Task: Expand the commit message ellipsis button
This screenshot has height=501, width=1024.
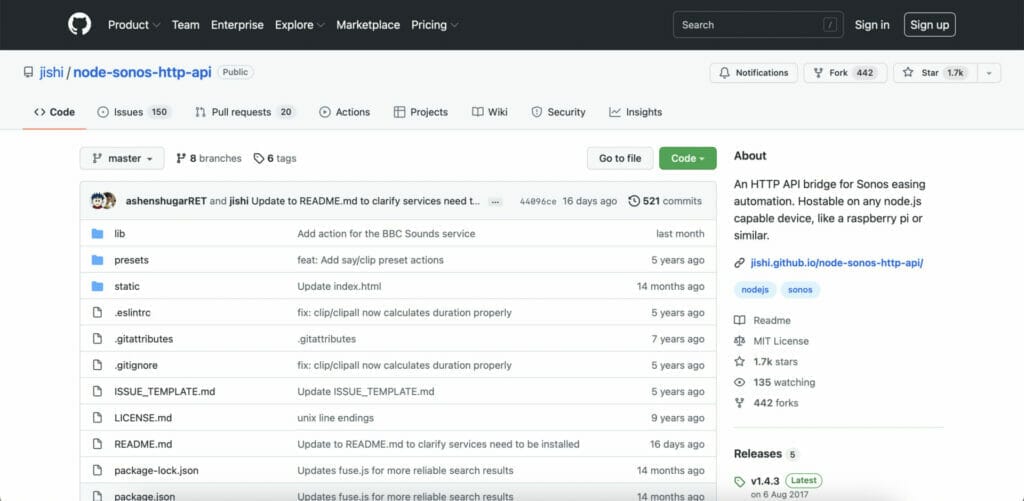Action: point(495,201)
